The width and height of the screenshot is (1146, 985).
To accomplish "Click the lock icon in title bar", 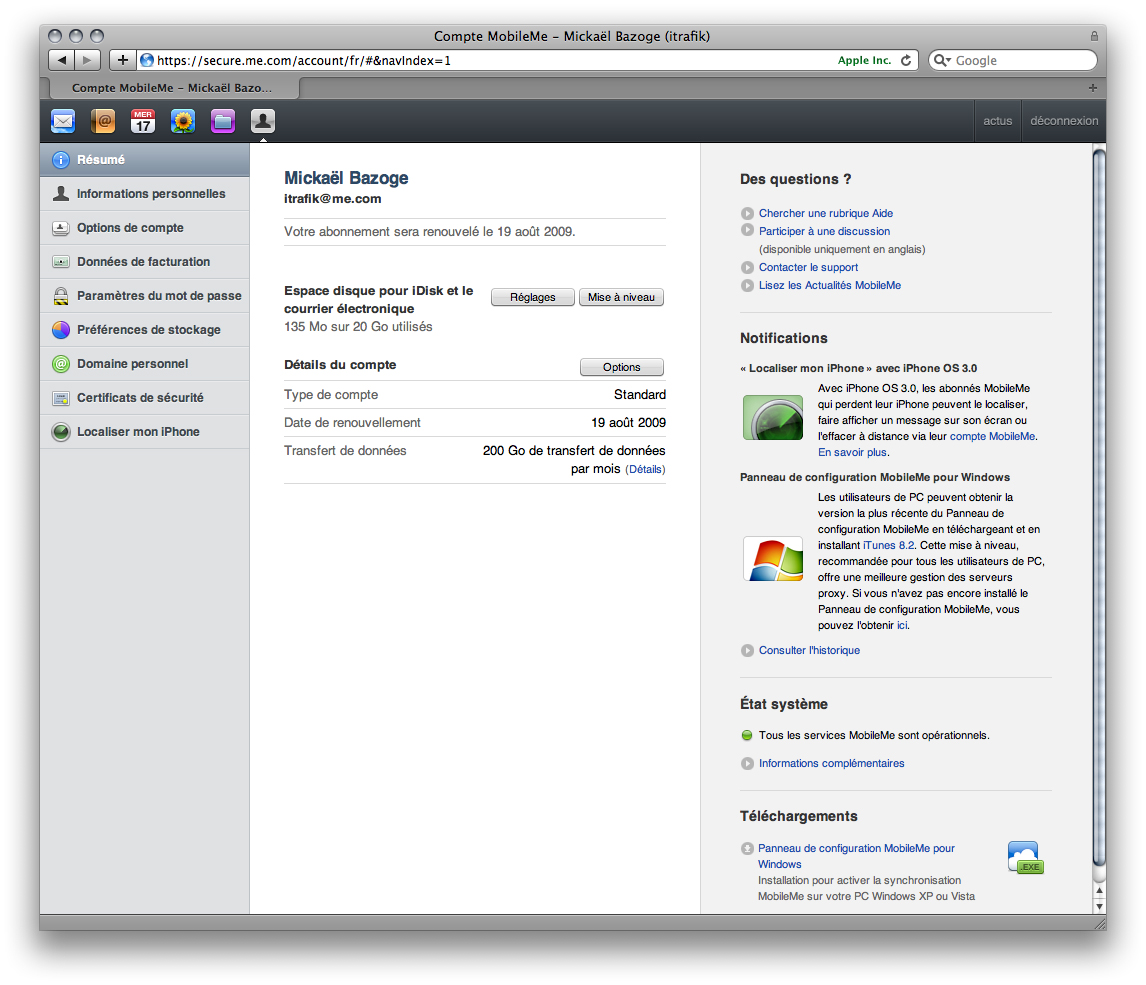I will (x=1094, y=36).
